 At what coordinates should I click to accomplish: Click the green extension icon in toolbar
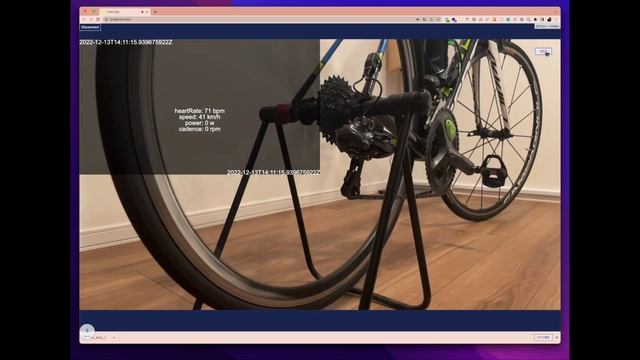[447, 19]
